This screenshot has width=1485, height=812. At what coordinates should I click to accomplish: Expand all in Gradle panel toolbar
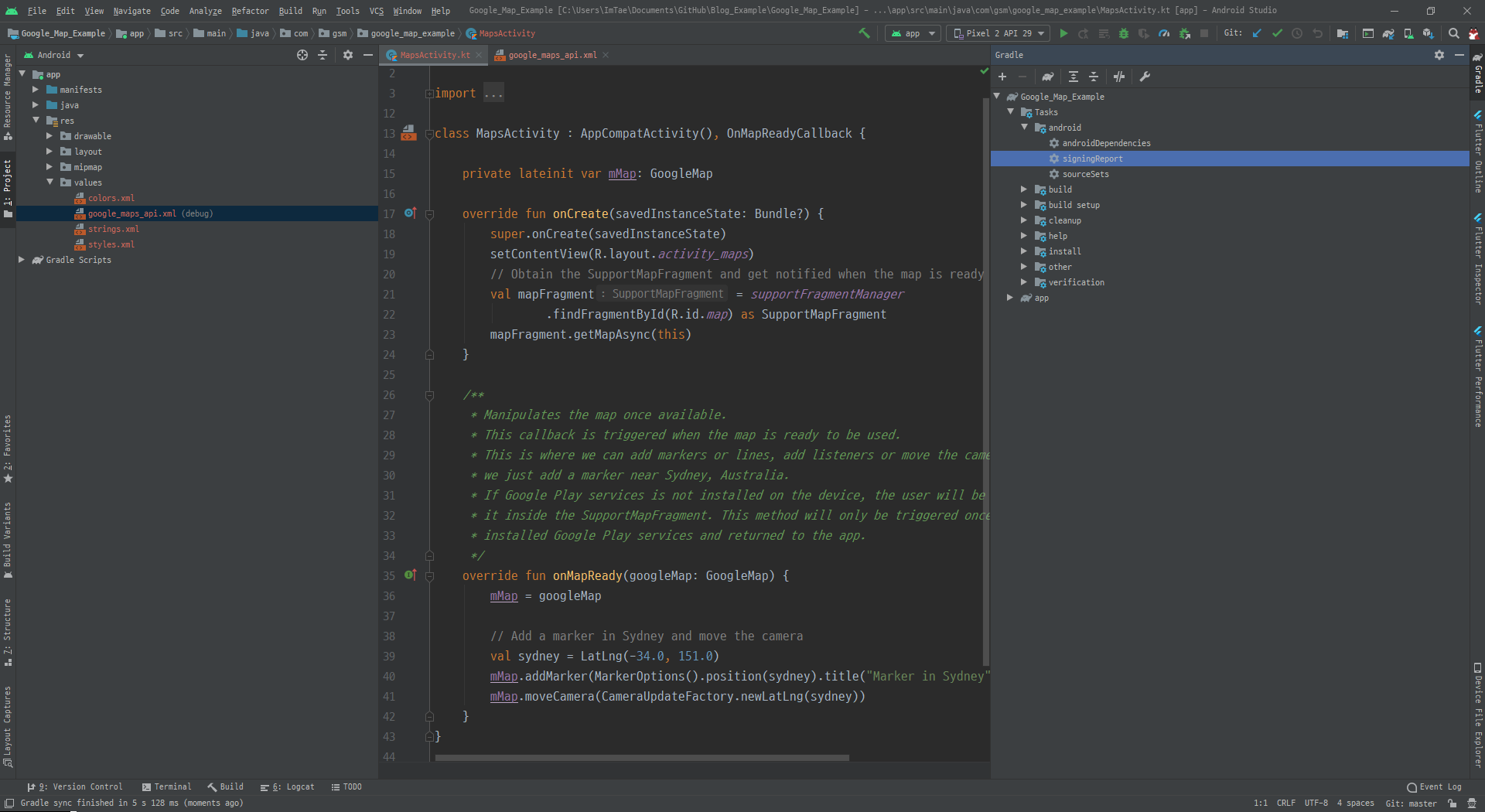1074,77
